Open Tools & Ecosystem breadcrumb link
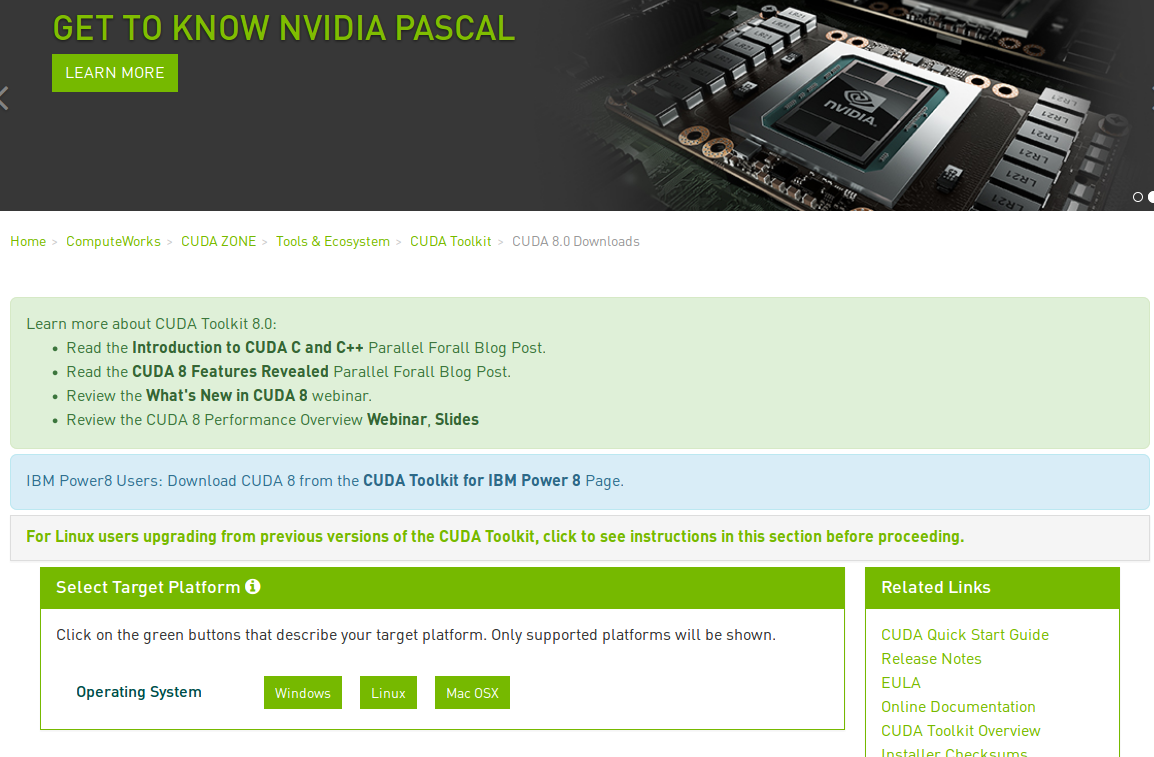Screen dimensions: 1154x757 click(x=333, y=241)
